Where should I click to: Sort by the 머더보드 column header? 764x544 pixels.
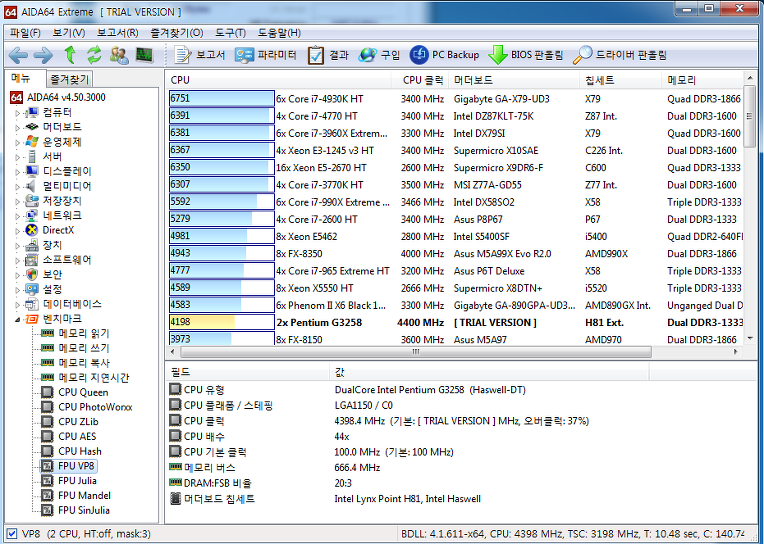point(514,80)
